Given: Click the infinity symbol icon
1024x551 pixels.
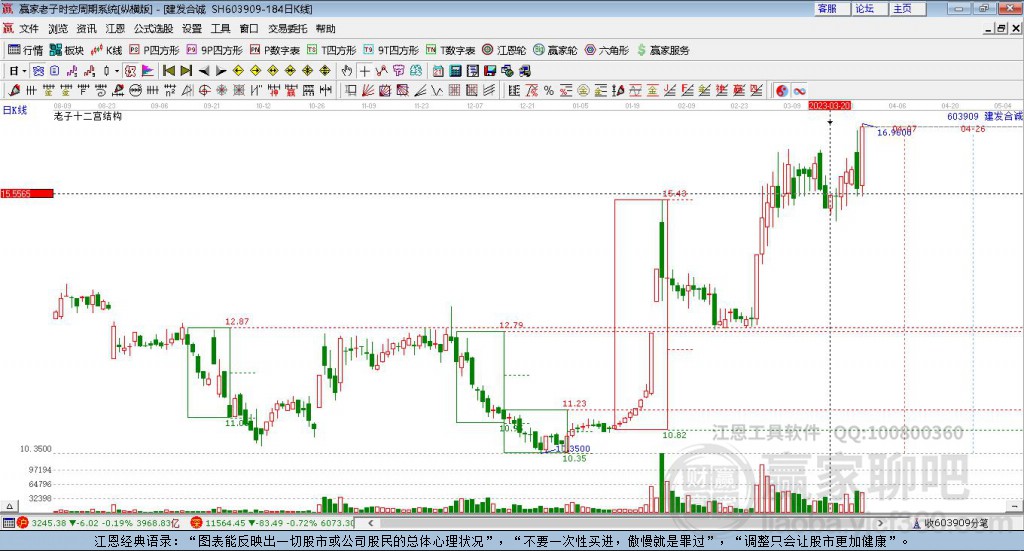Looking at the screenshot, I should click(799, 90).
